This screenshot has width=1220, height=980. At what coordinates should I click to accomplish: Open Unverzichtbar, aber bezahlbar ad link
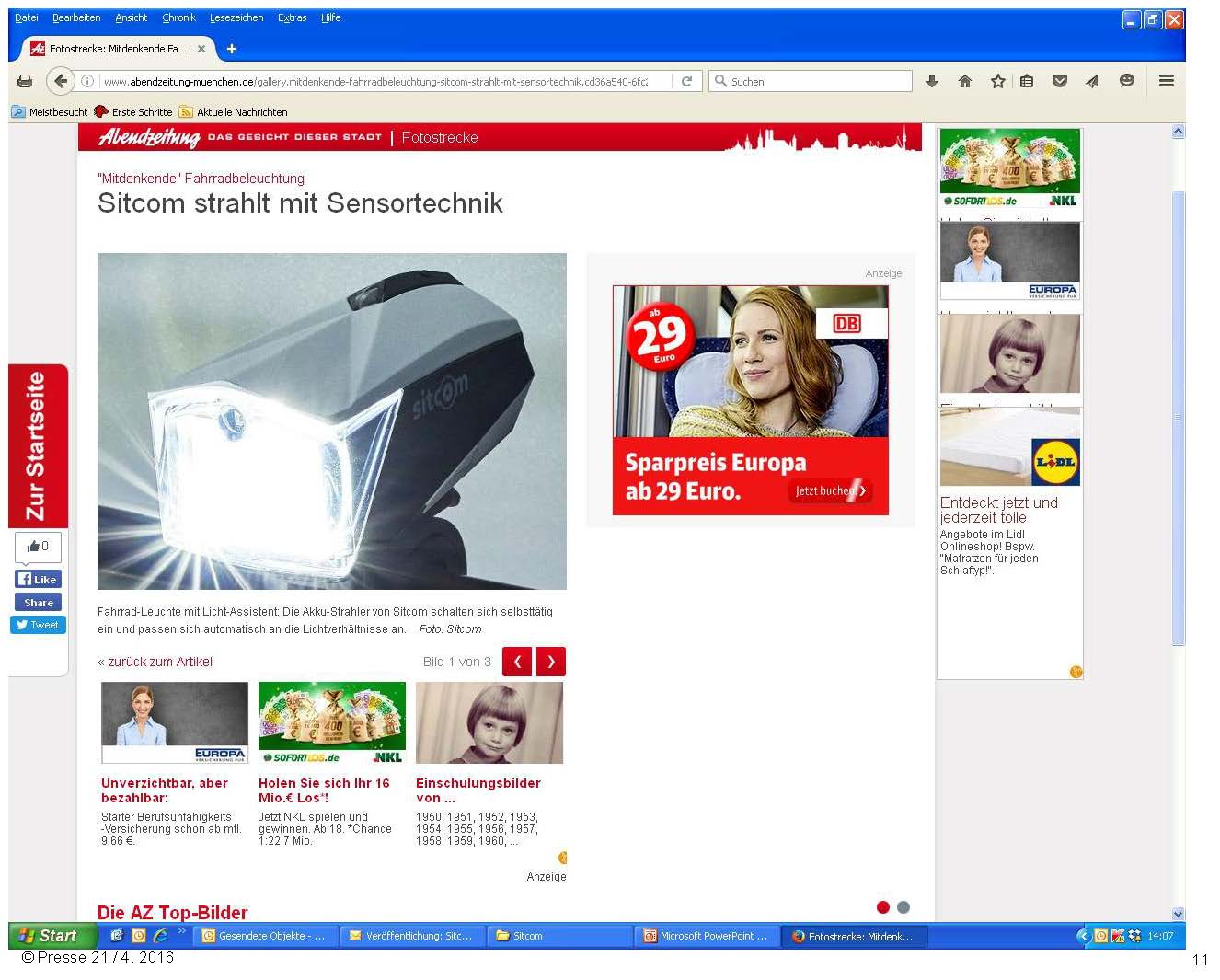tap(165, 790)
